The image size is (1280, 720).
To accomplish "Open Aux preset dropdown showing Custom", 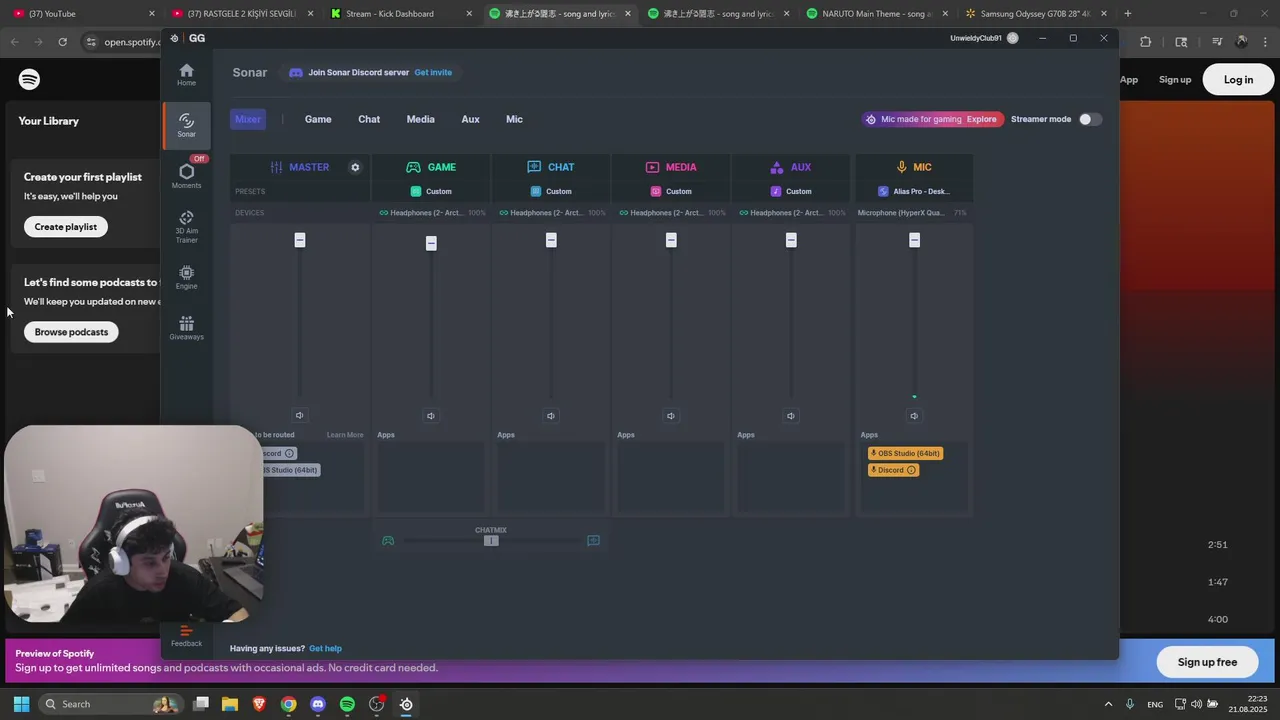I will [x=791, y=191].
